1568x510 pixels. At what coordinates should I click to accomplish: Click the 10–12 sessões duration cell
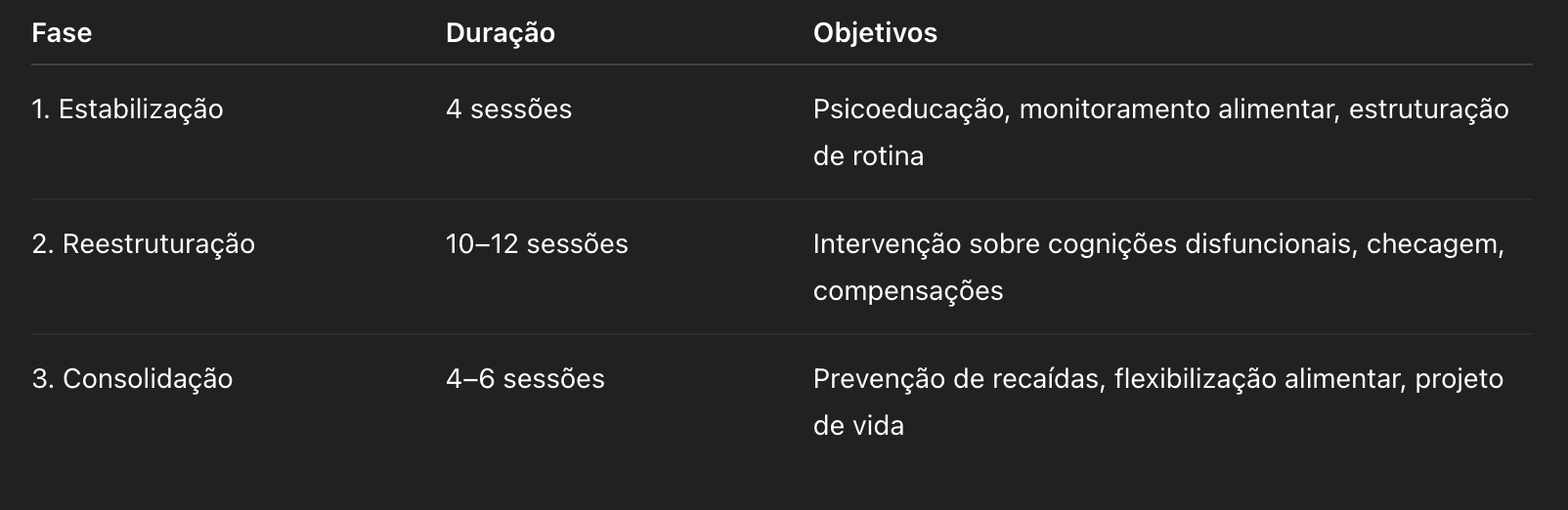[537, 243]
